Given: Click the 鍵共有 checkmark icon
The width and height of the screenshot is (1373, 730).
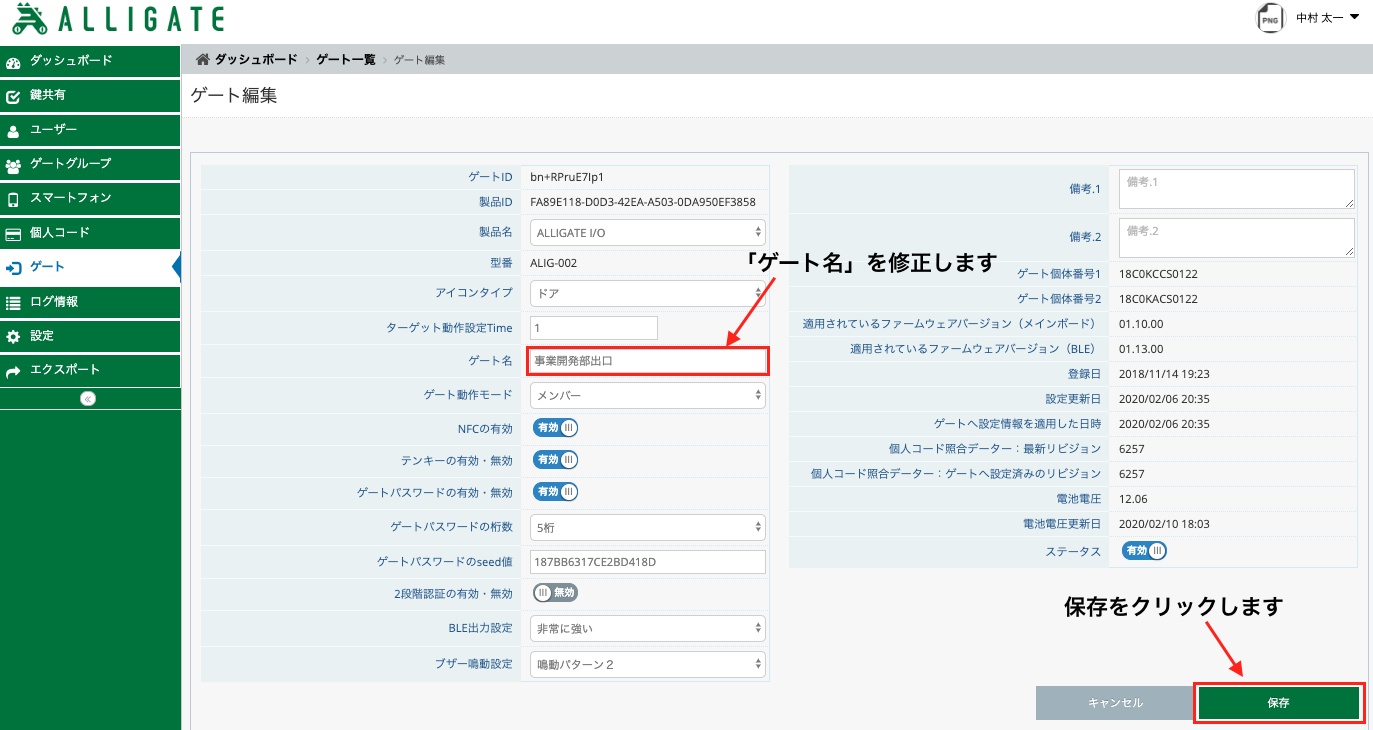Looking at the screenshot, I should [x=13, y=97].
